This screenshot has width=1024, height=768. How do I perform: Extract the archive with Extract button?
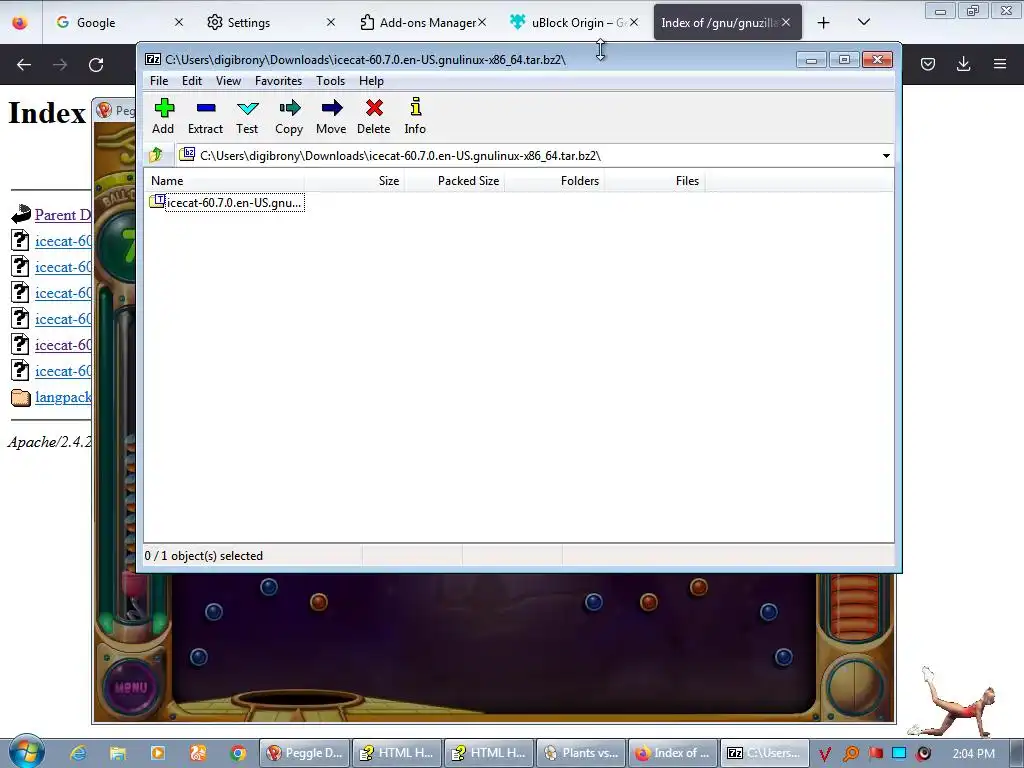pos(206,116)
